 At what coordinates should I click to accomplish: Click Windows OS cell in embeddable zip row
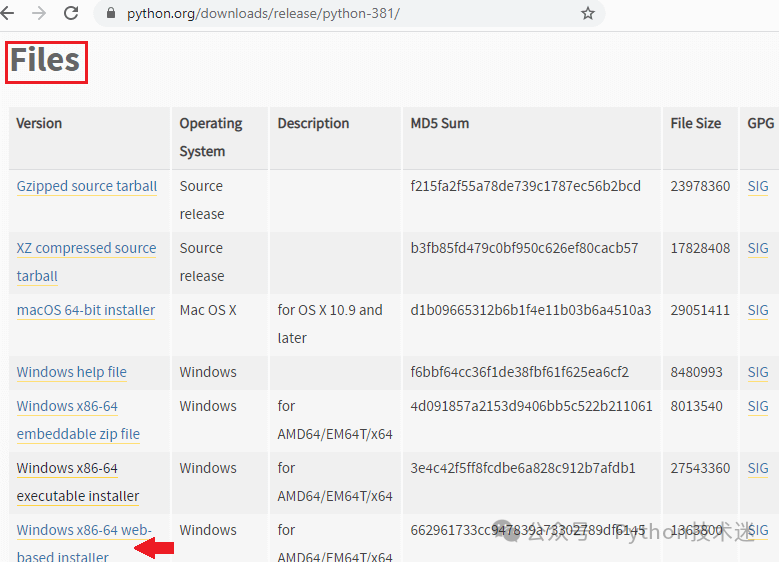[x=208, y=406]
